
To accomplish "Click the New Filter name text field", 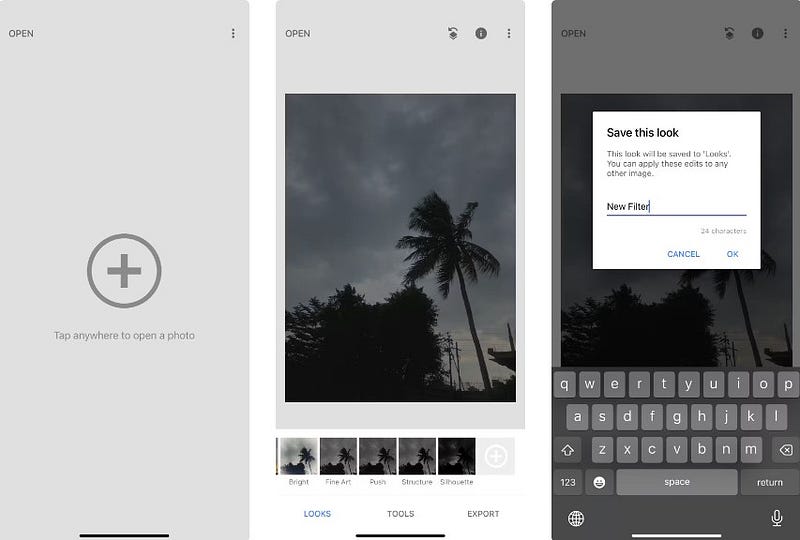I will pos(676,207).
